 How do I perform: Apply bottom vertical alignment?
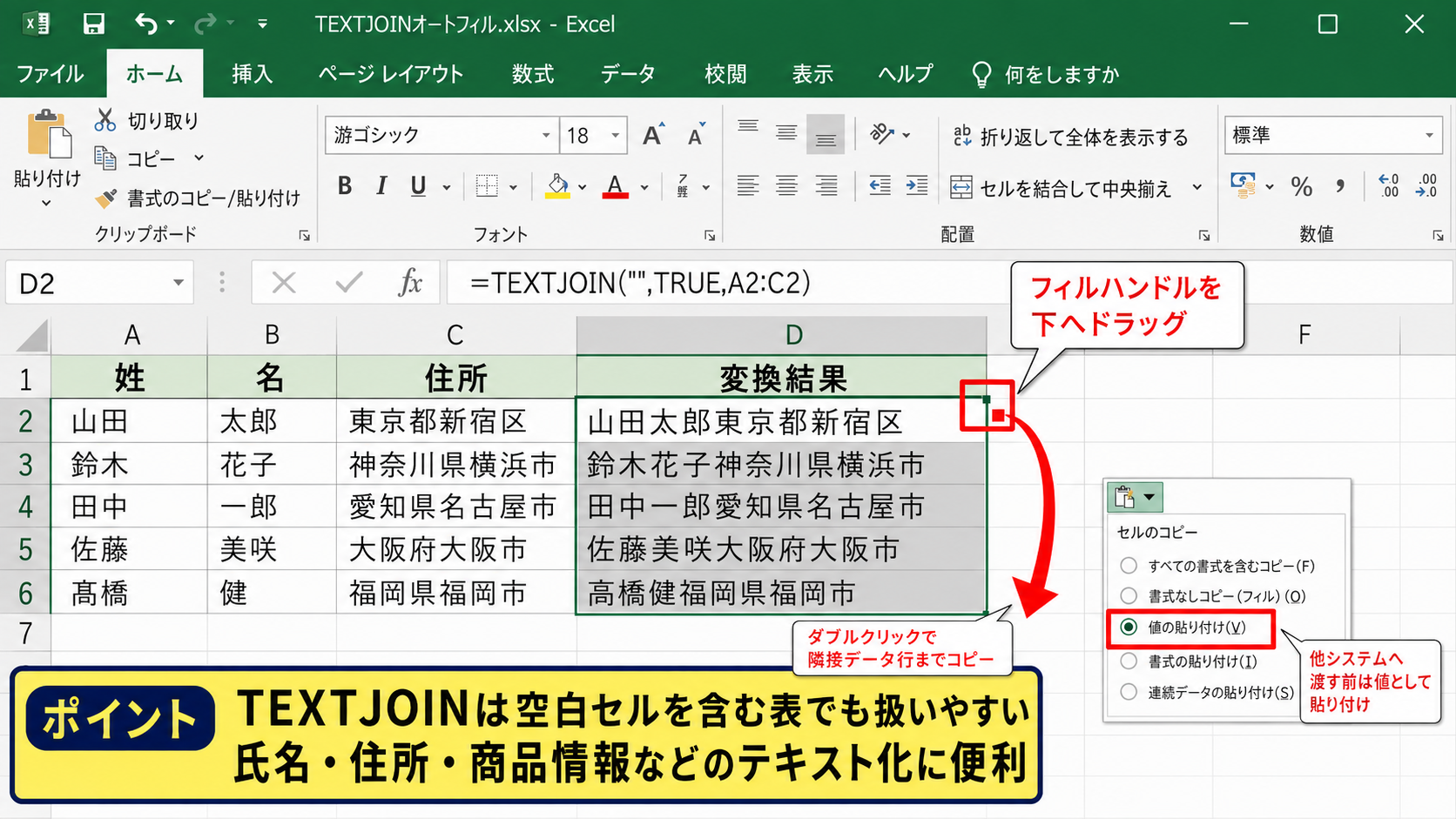[x=826, y=133]
